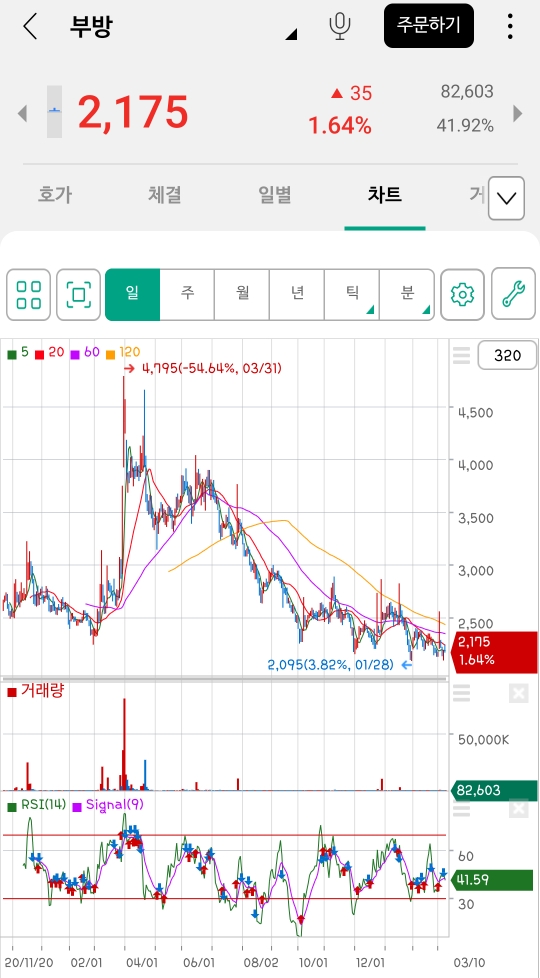Select the 주 weekly period
This screenshot has height=978, width=540.
(x=188, y=294)
